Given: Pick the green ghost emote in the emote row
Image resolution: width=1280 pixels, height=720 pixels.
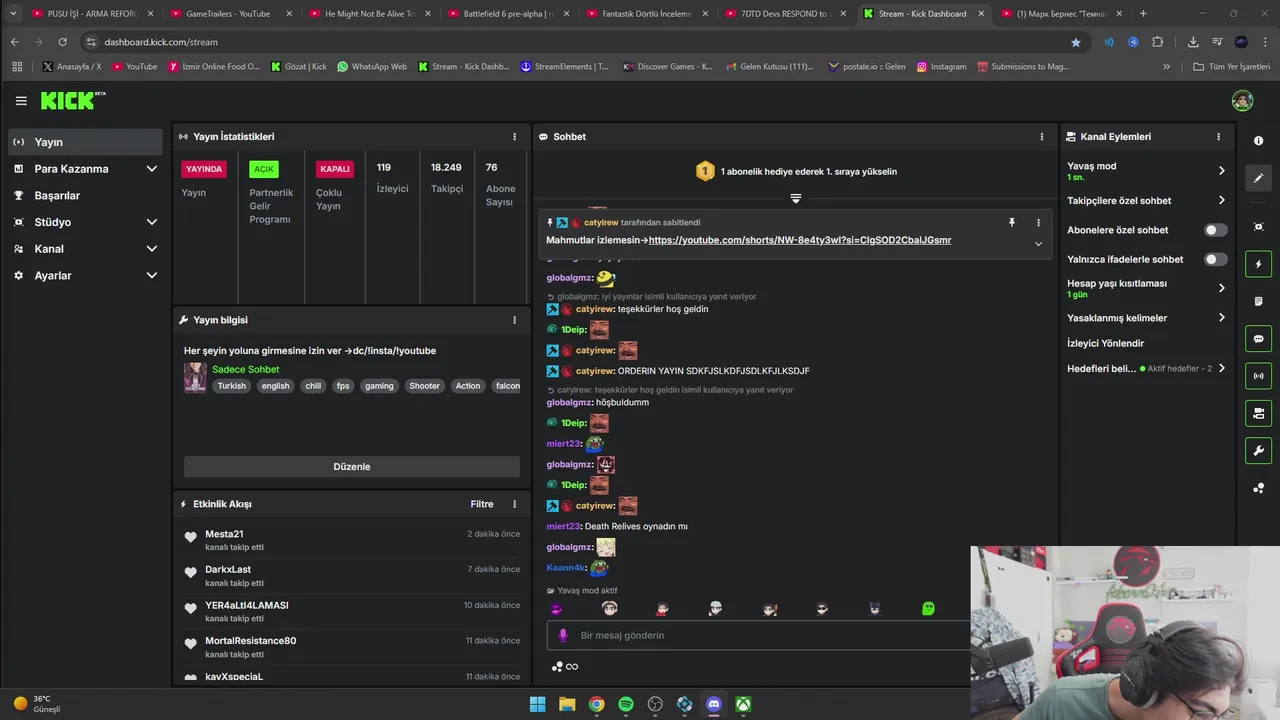Looking at the screenshot, I should (928, 608).
